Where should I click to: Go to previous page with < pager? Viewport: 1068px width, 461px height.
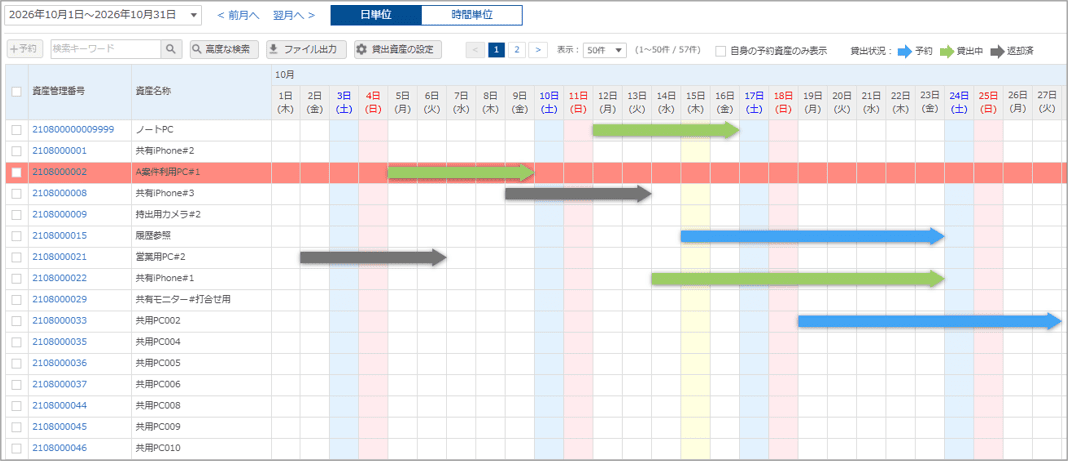475,50
